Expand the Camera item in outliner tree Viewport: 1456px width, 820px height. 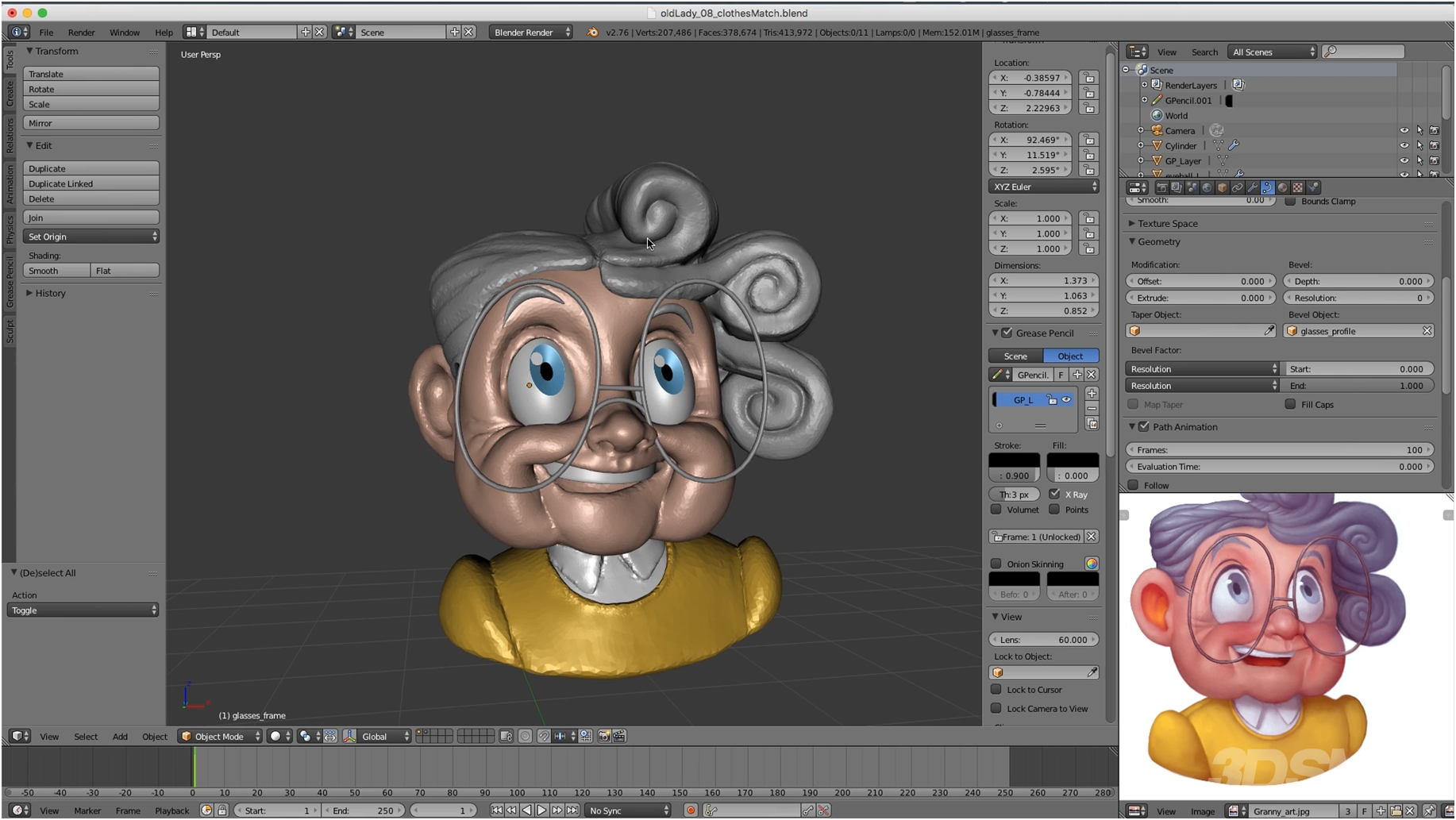(1141, 131)
